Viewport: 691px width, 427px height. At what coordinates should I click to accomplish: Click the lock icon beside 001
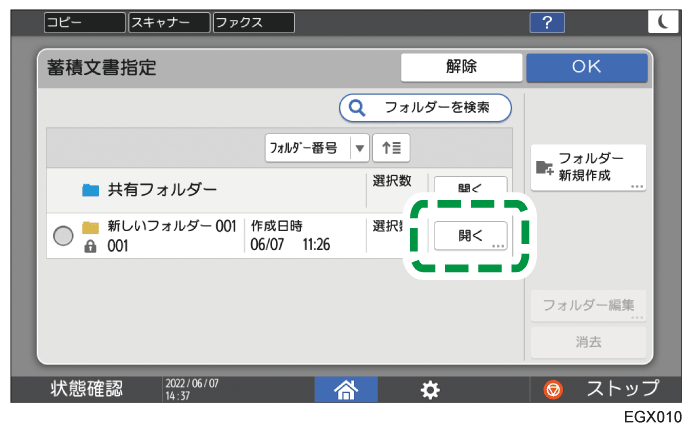click(x=90, y=246)
